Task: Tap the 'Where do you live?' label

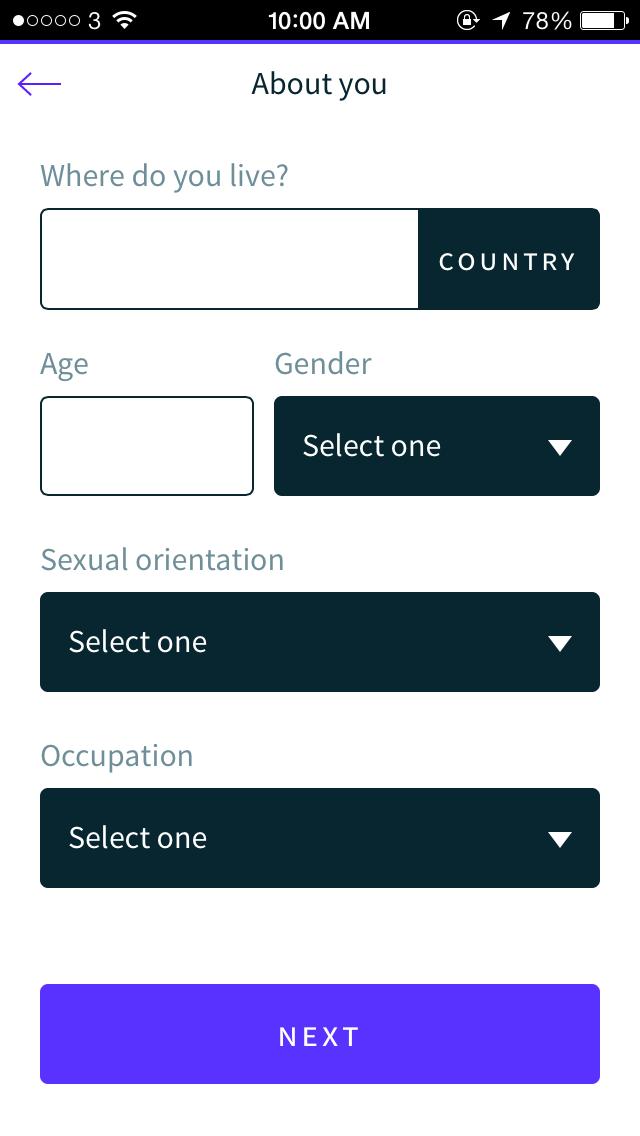Action: point(164,176)
